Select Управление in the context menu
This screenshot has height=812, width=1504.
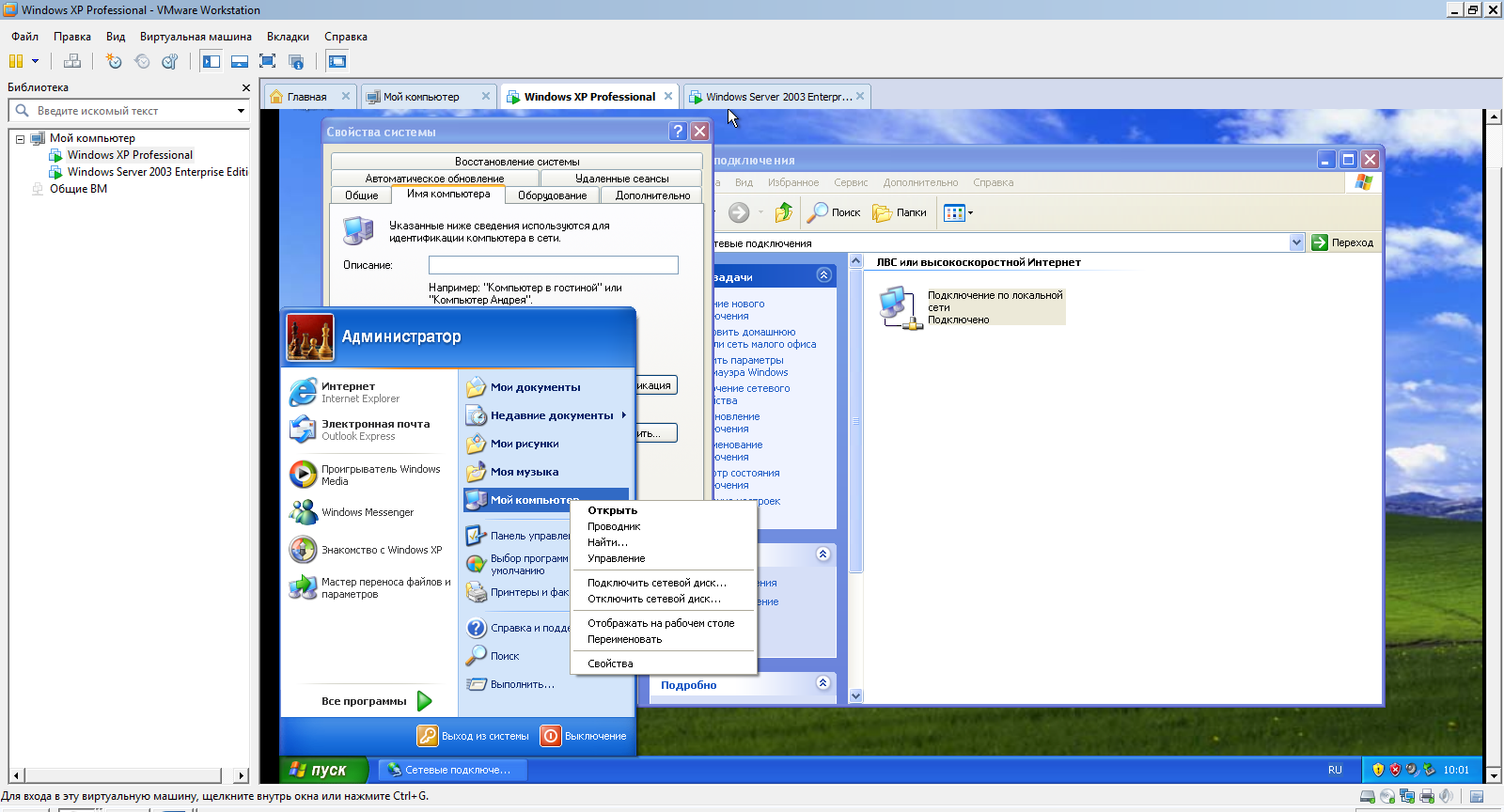664,558
